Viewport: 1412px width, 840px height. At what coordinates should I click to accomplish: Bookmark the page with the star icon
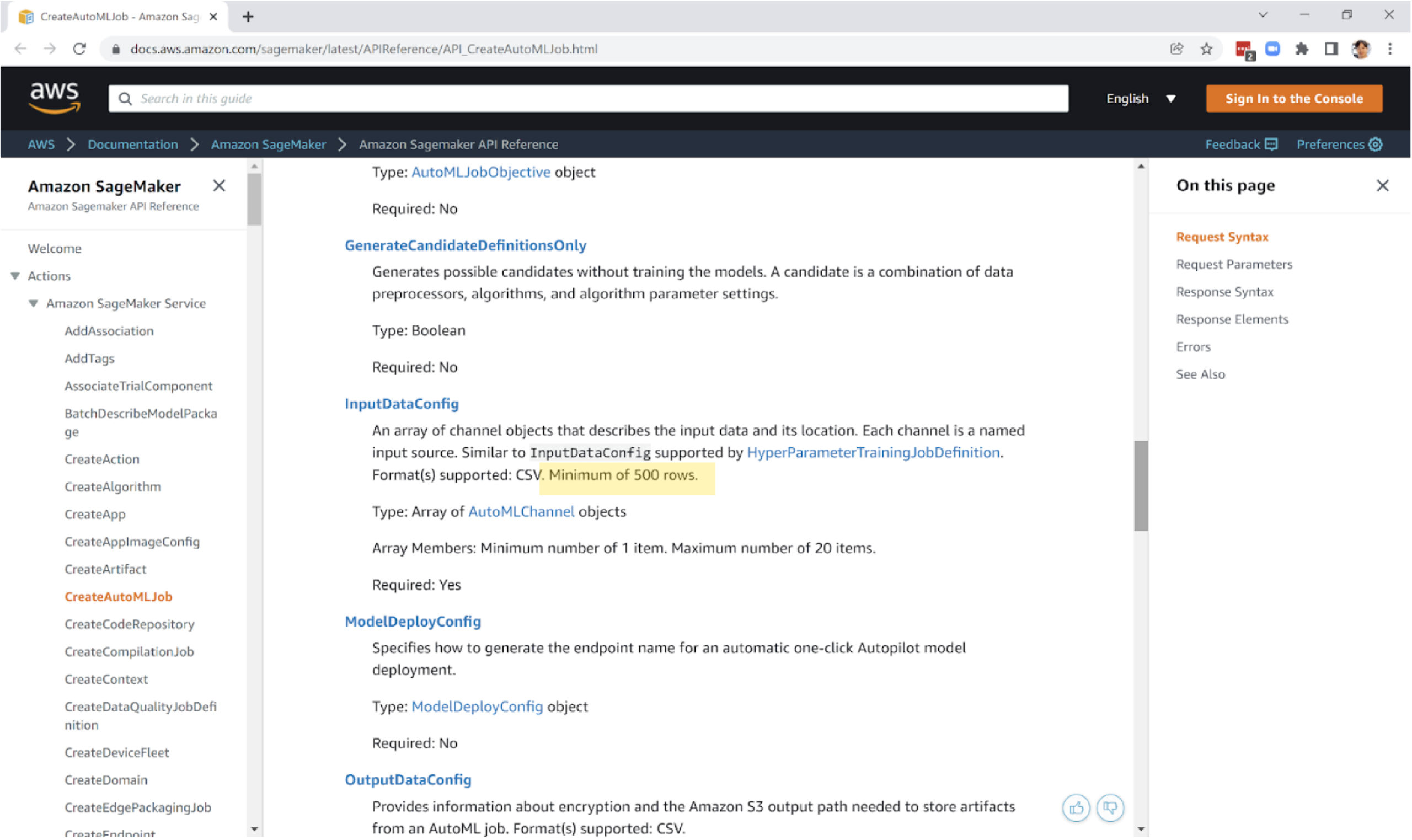pos(1207,49)
